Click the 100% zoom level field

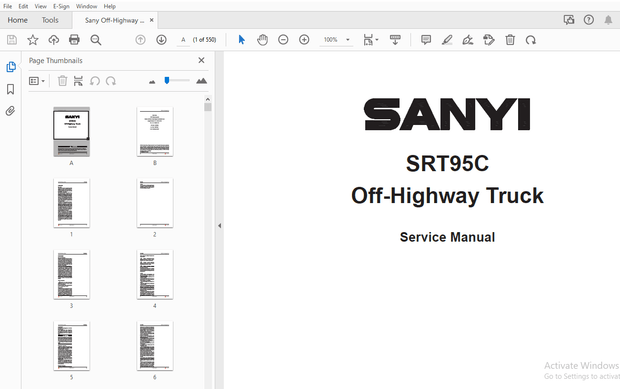click(x=331, y=40)
